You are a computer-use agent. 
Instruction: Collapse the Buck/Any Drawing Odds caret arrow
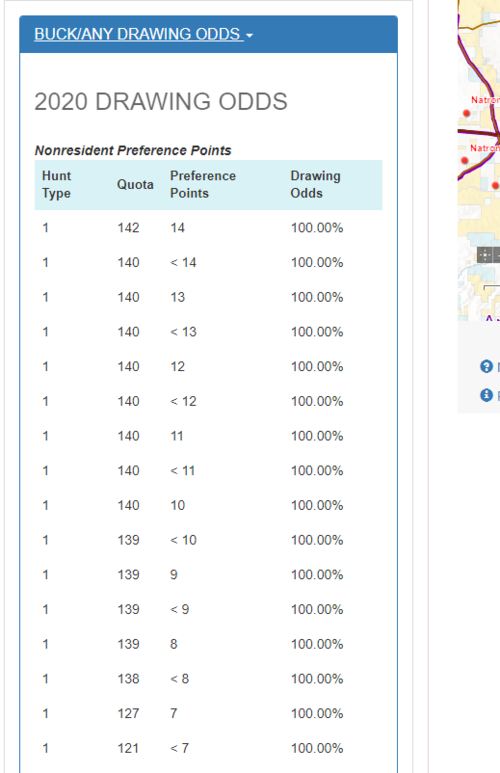pos(249,35)
